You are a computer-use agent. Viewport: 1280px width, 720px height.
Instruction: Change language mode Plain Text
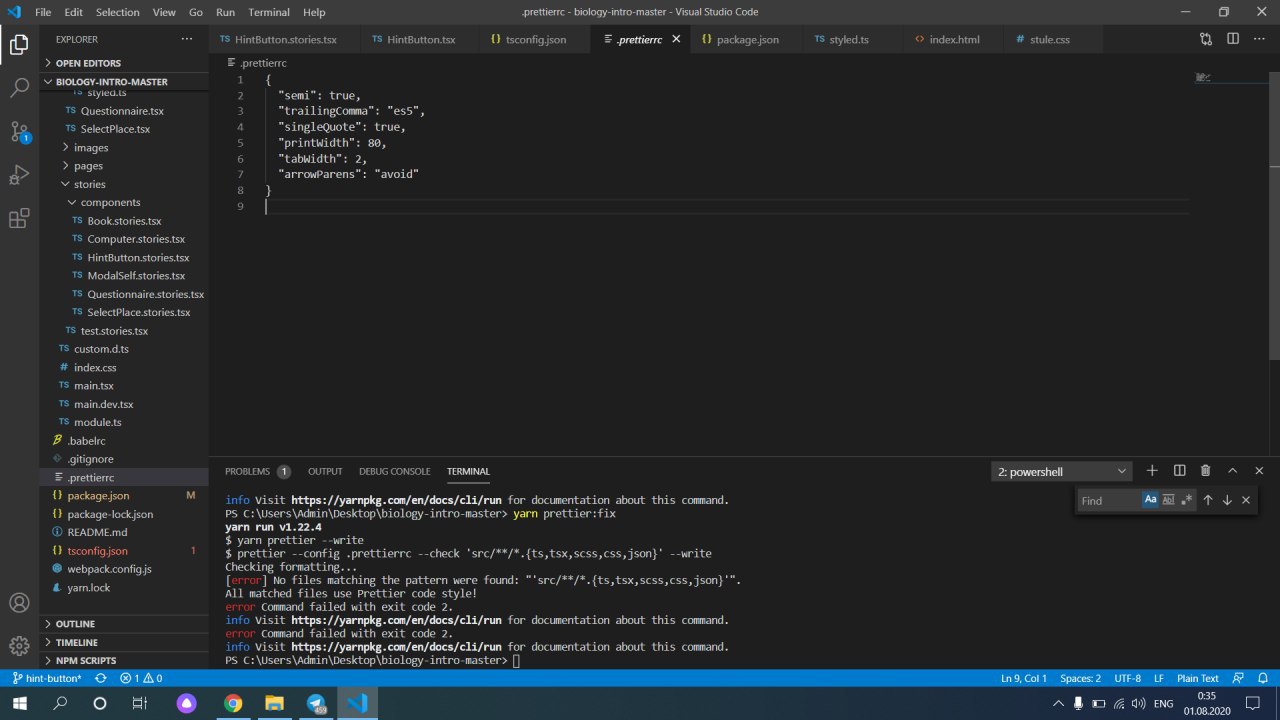click(x=1198, y=678)
